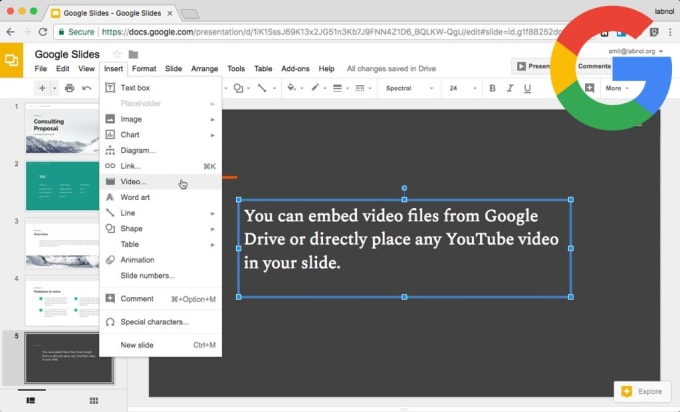Click the Image menu entry icon
The height and width of the screenshot is (412, 680).
pyautogui.click(x=110, y=119)
